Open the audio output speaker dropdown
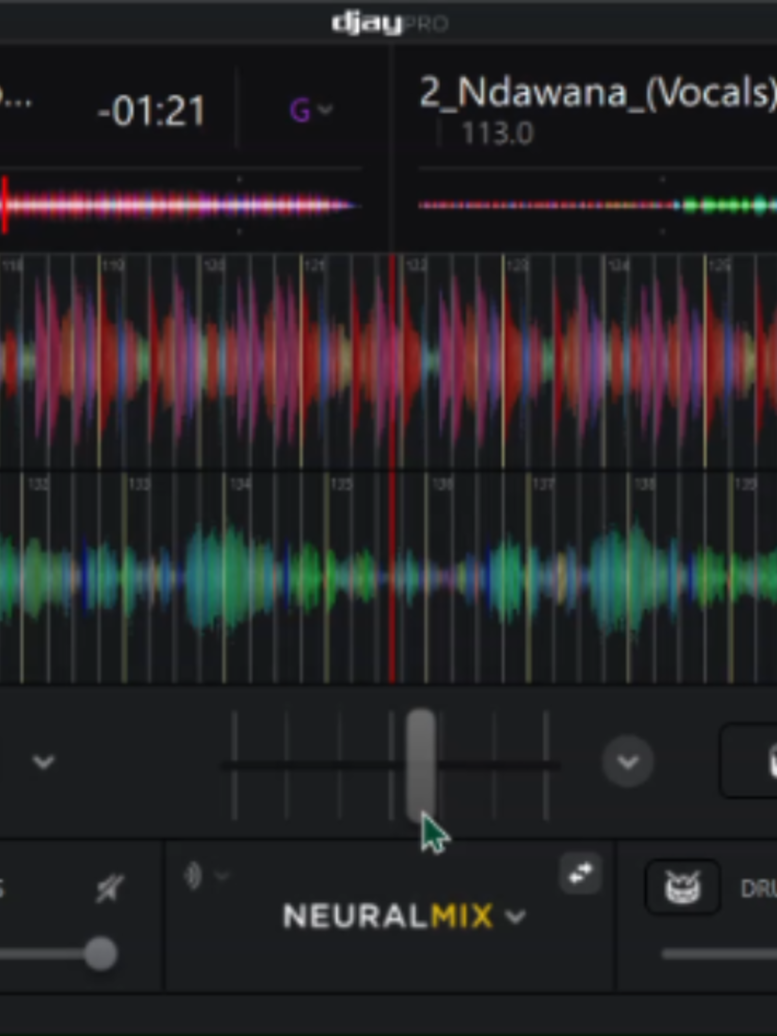This screenshot has height=1036, width=777. coord(206,877)
